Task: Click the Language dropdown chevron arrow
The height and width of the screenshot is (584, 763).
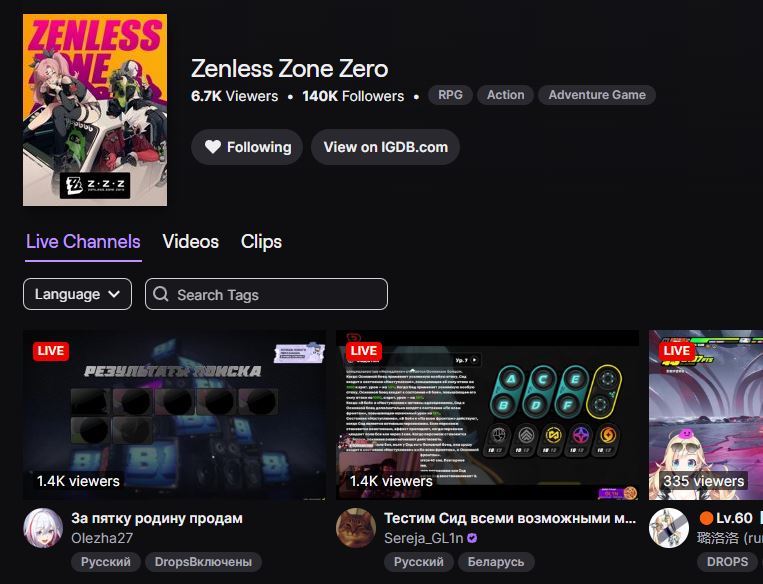Action: [114, 294]
